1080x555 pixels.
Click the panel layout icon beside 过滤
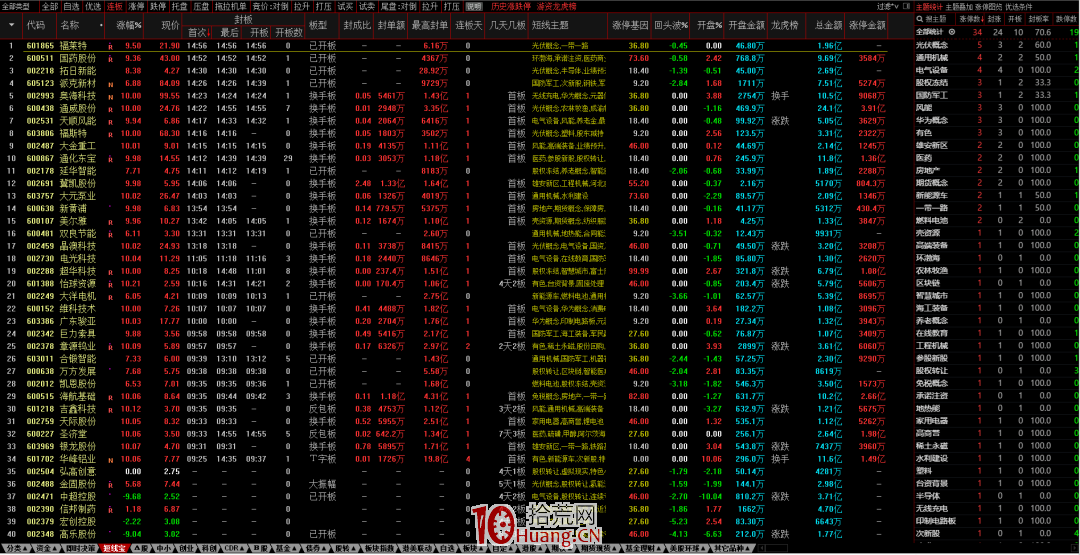(906, 6)
